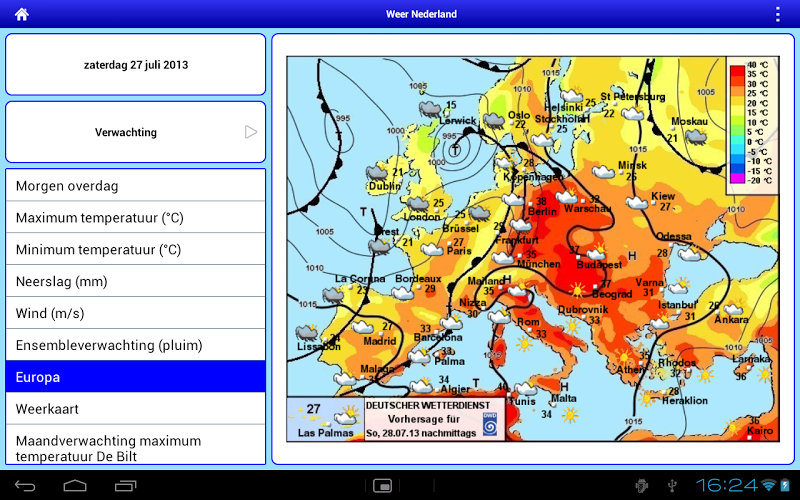Open Maandverwachting maximum temperatuur De Bilt

(136, 445)
